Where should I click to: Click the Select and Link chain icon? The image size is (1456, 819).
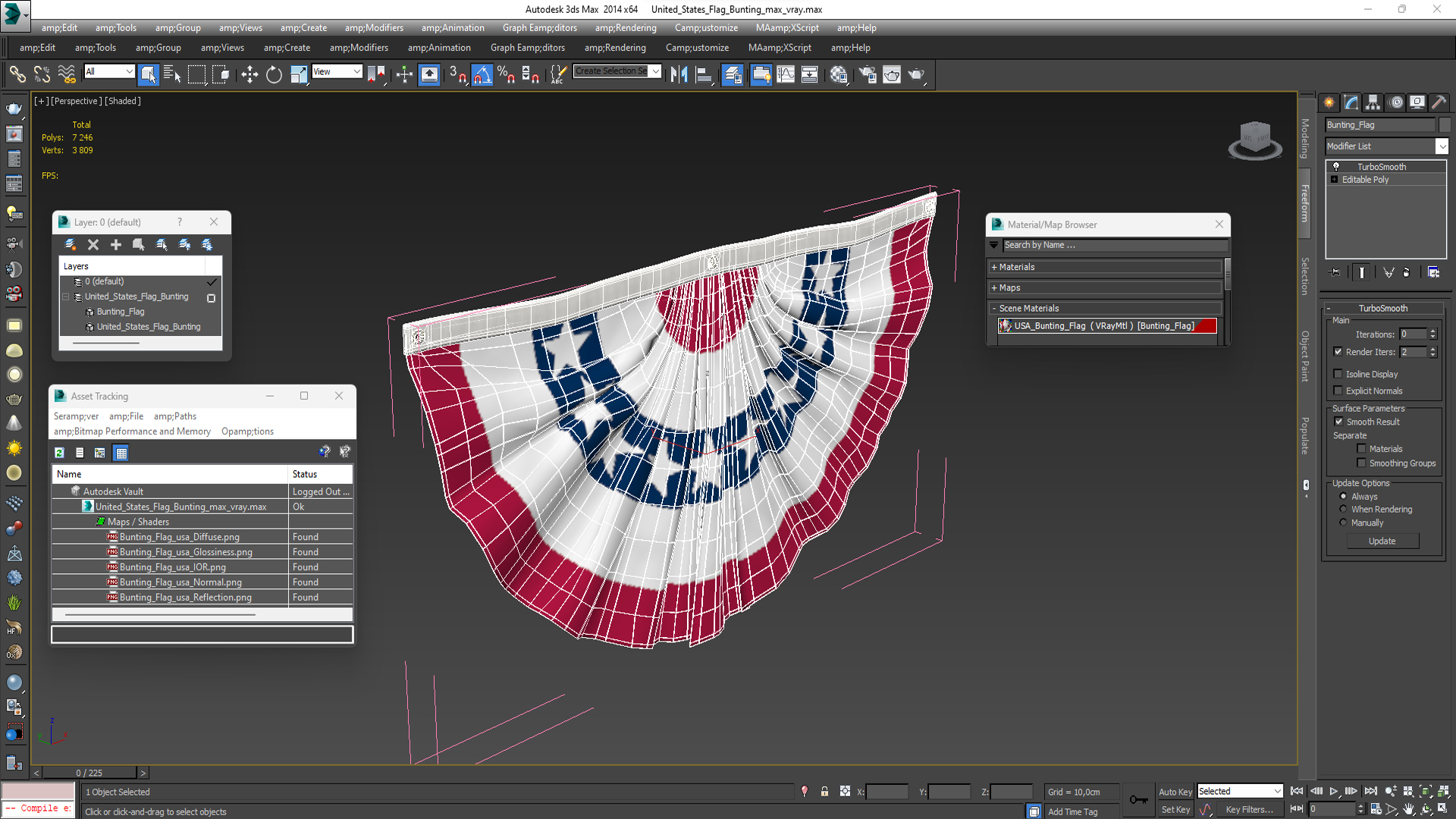17,74
